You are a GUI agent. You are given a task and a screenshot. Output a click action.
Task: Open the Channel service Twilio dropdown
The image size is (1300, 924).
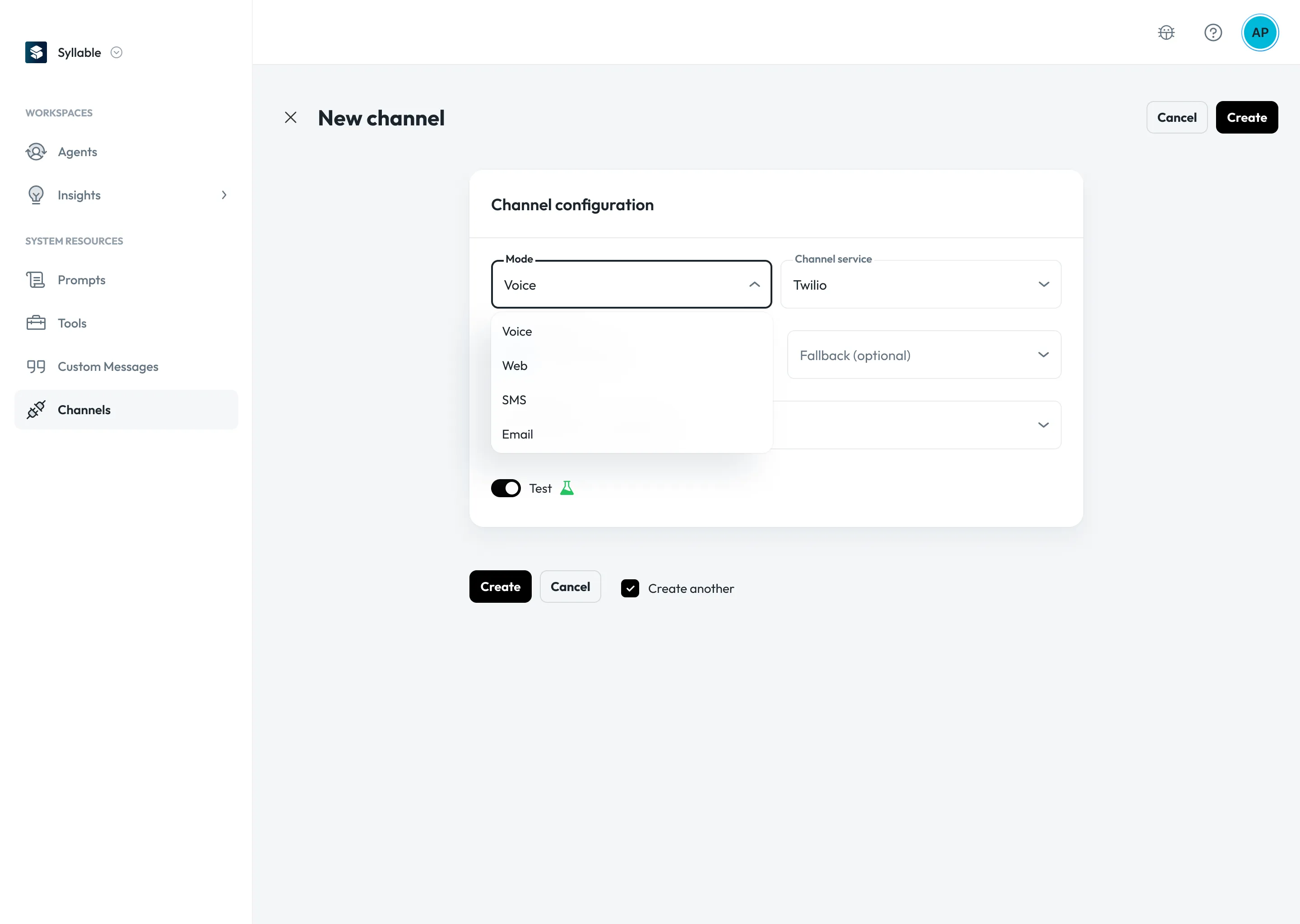(x=920, y=285)
